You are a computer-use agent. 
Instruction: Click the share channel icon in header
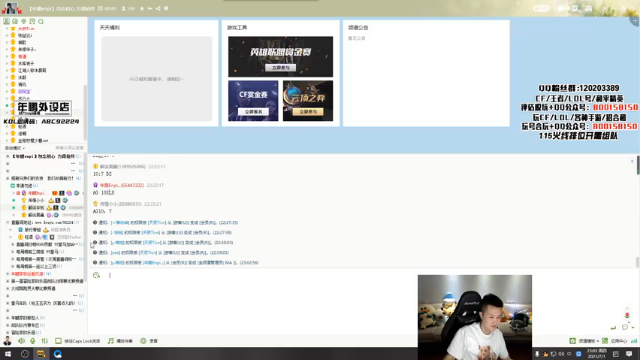point(158,8)
